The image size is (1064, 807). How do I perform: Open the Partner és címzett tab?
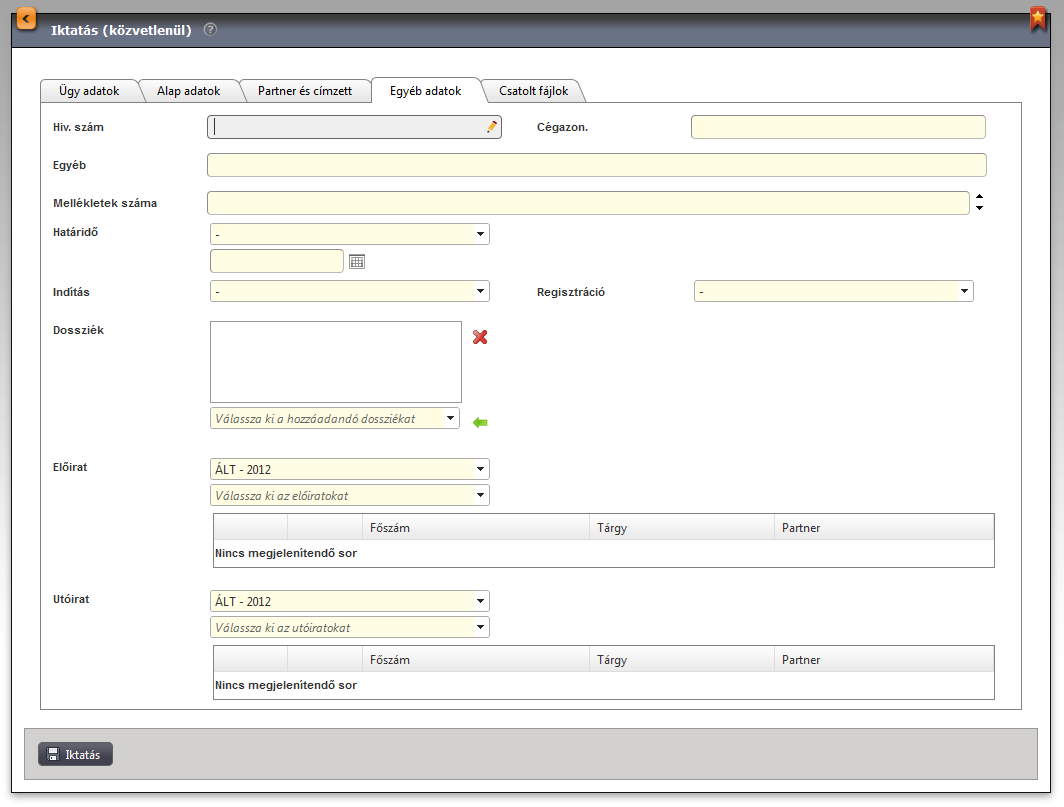(x=305, y=91)
